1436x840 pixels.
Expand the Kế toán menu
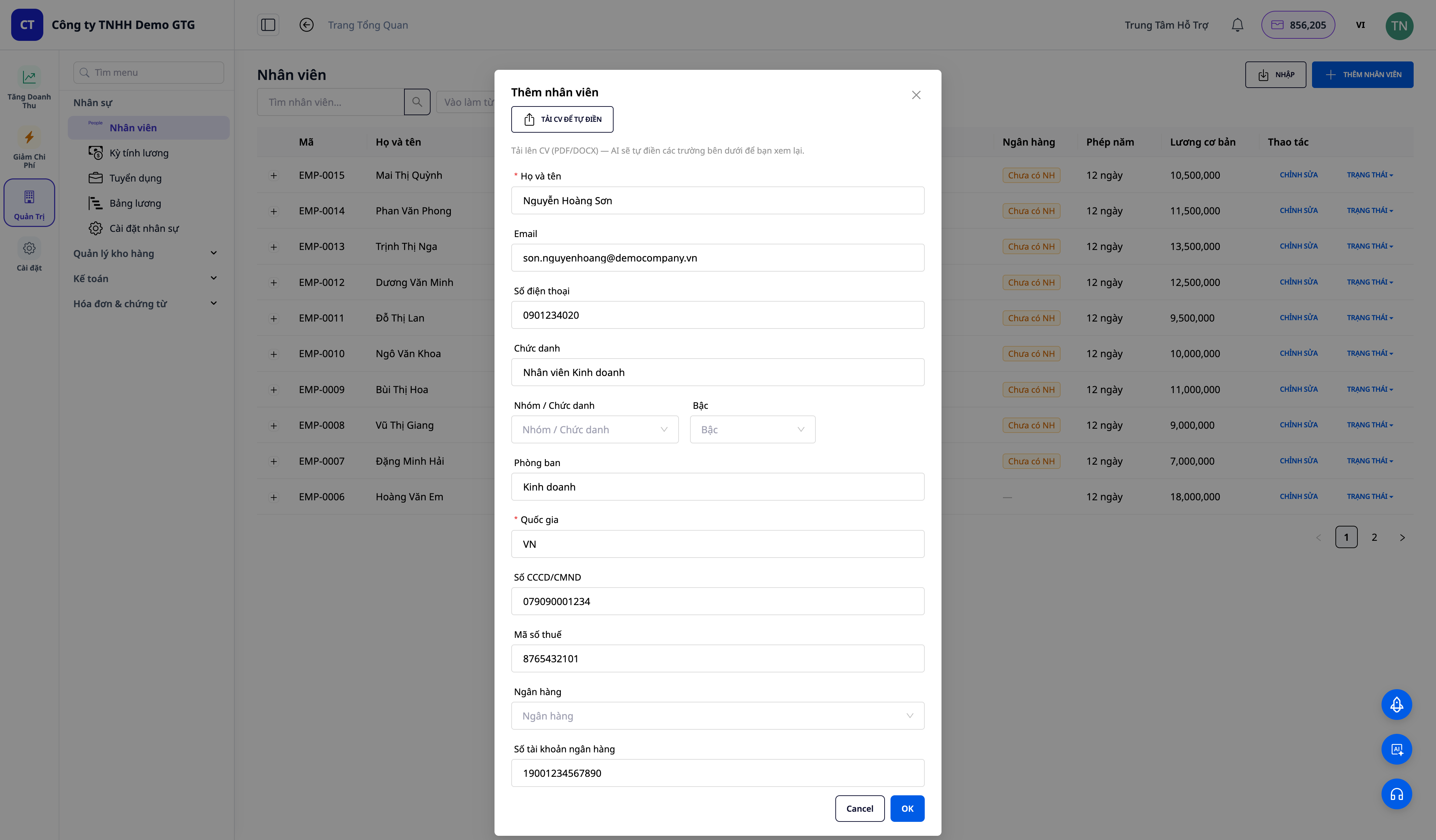click(x=146, y=279)
